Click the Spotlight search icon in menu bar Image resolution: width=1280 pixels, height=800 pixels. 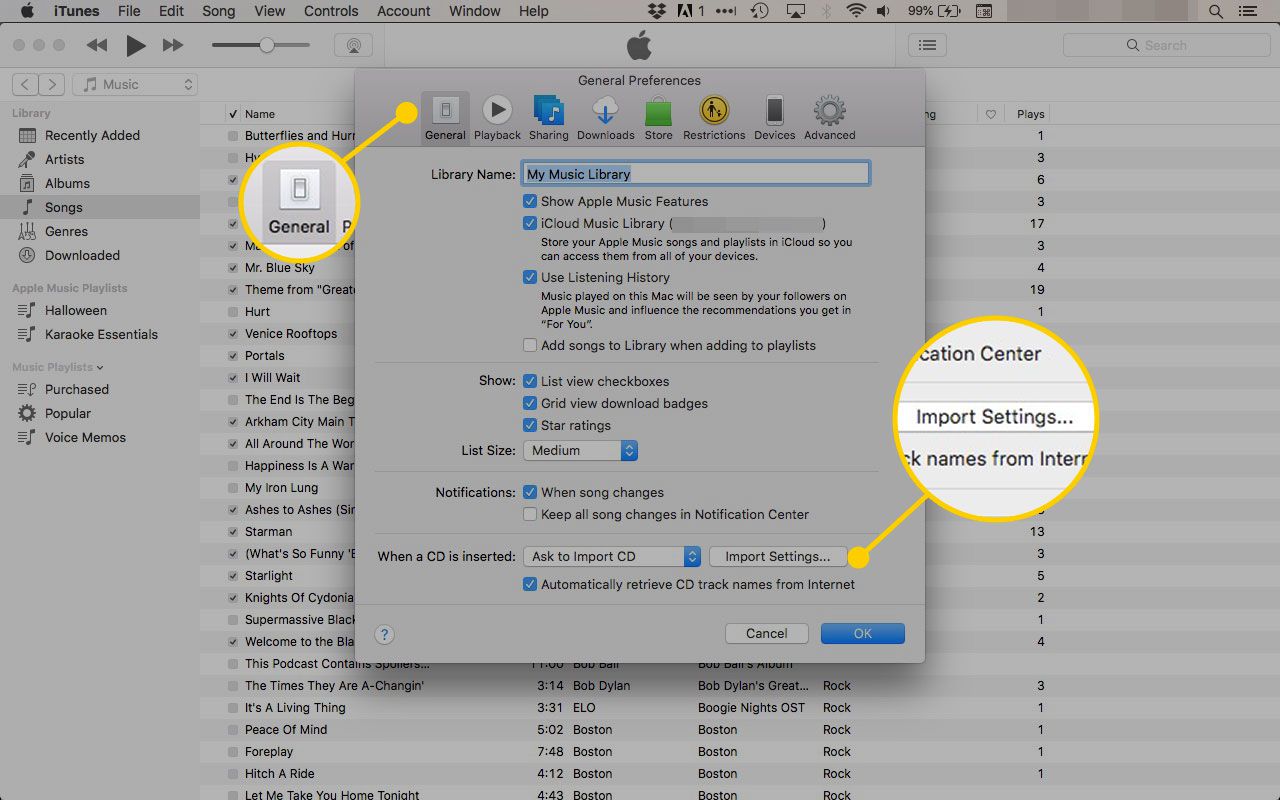pyautogui.click(x=1216, y=11)
